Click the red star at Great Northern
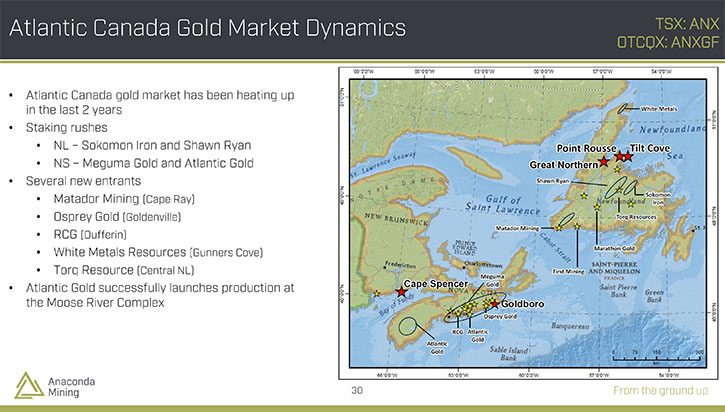The image size is (725, 412). tap(604, 161)
